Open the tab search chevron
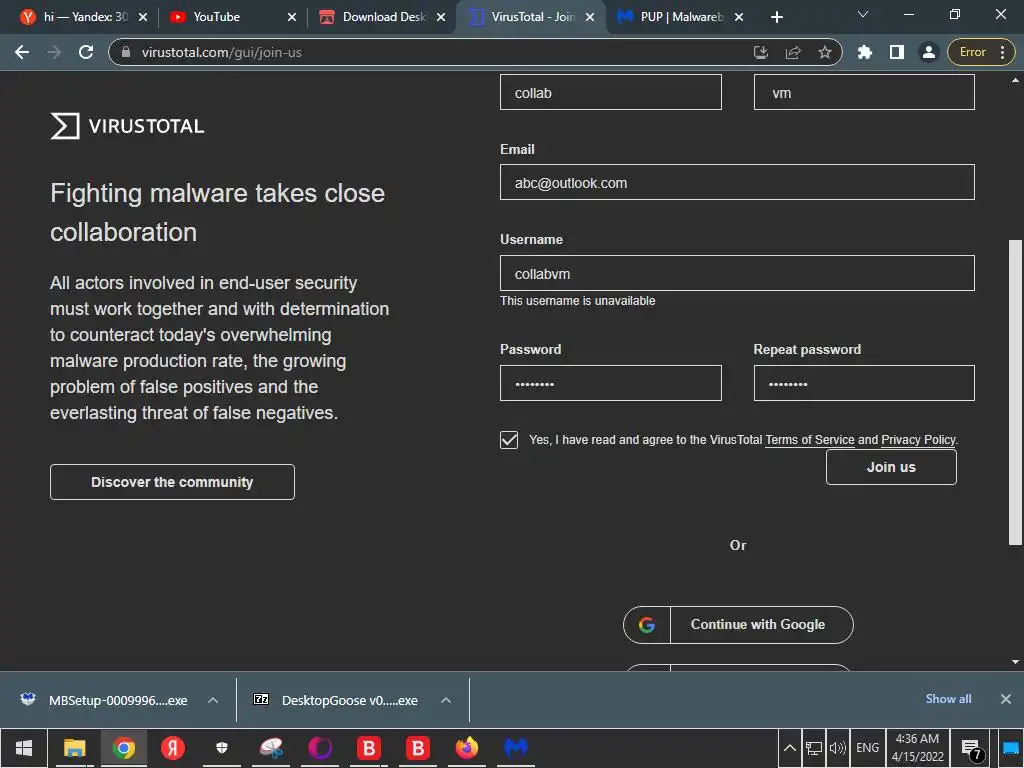1024x768 pixels. click(863, 14)
